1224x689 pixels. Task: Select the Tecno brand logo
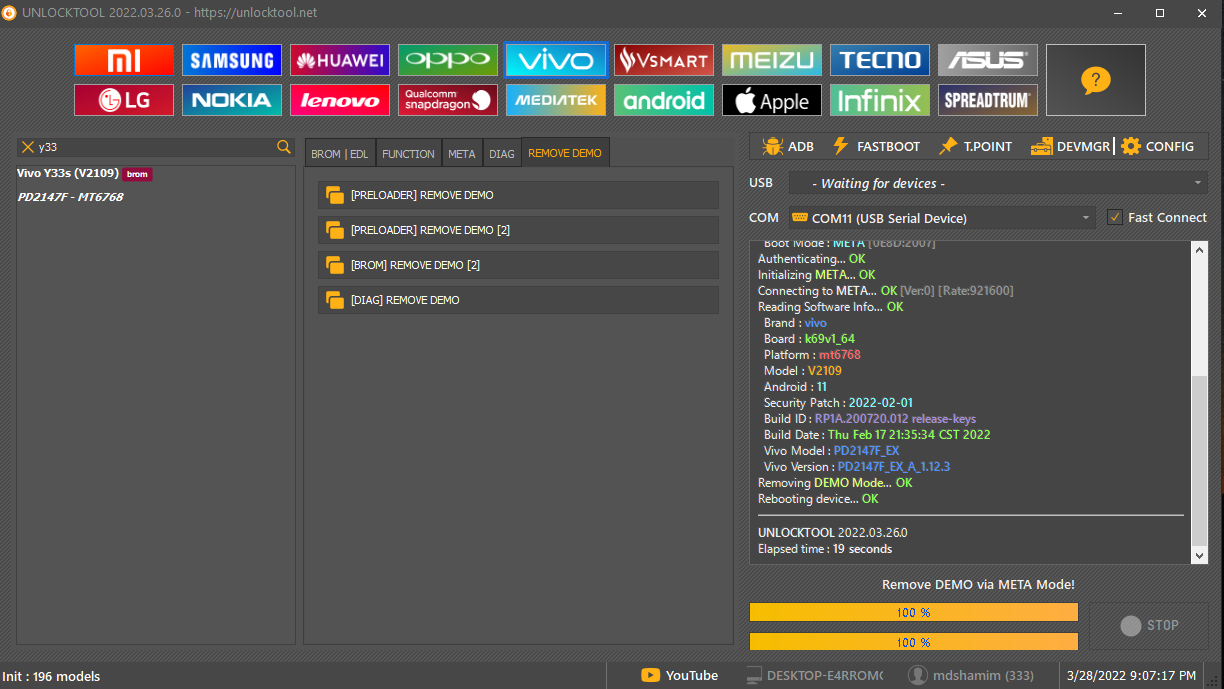[880, 60]
